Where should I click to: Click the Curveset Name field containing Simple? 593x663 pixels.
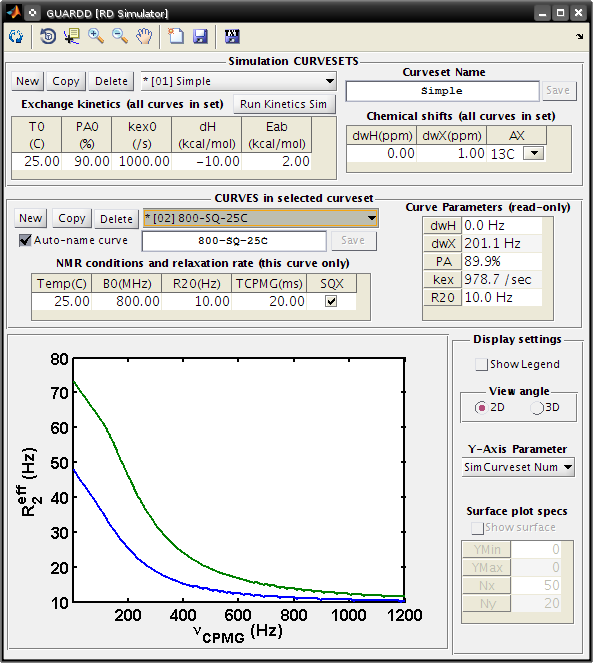click(442, 91)
